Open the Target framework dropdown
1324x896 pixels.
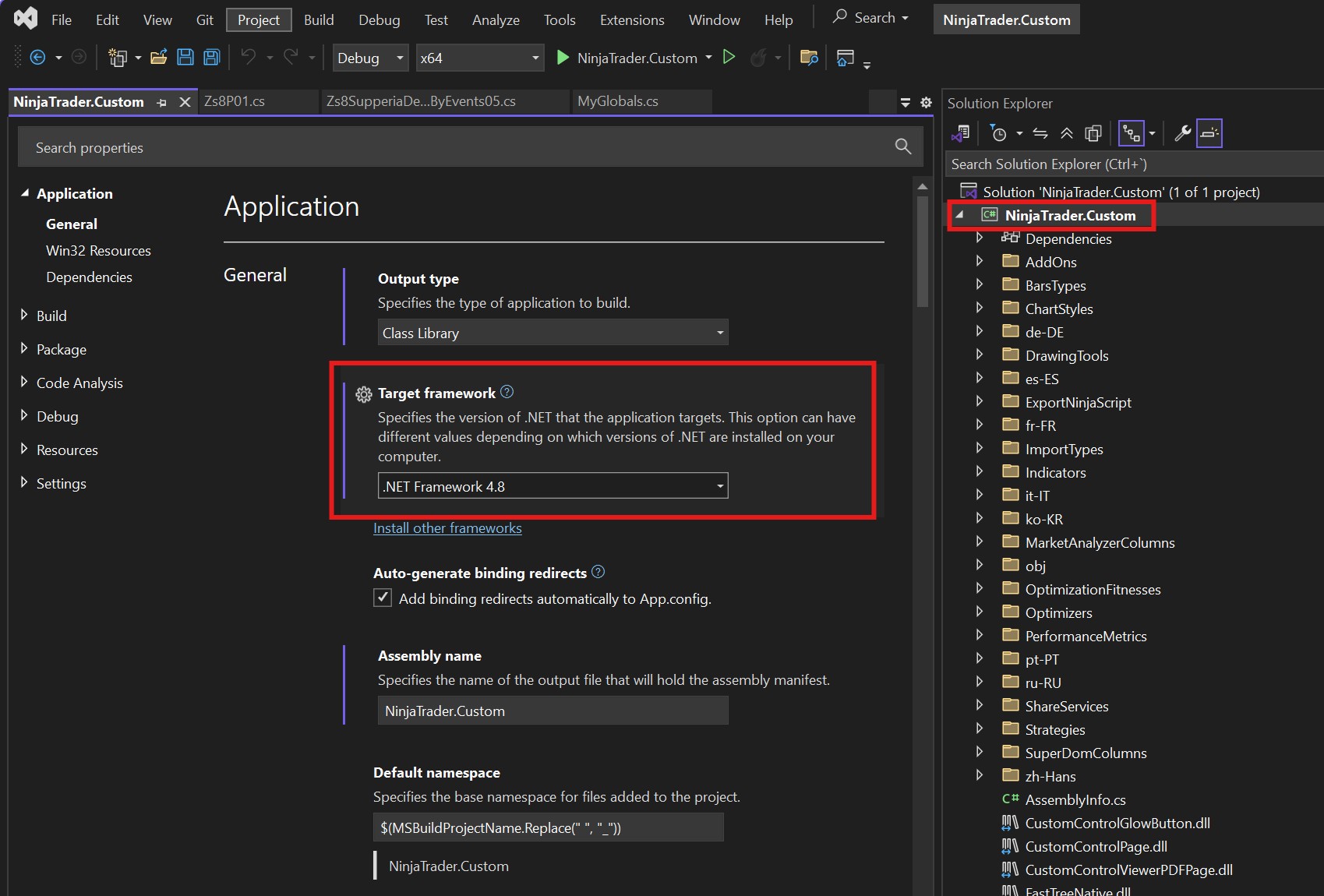click(553, 486)
